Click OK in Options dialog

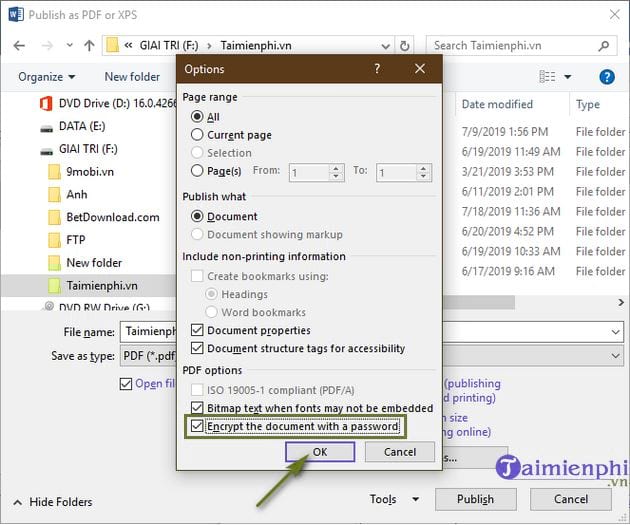320,452
